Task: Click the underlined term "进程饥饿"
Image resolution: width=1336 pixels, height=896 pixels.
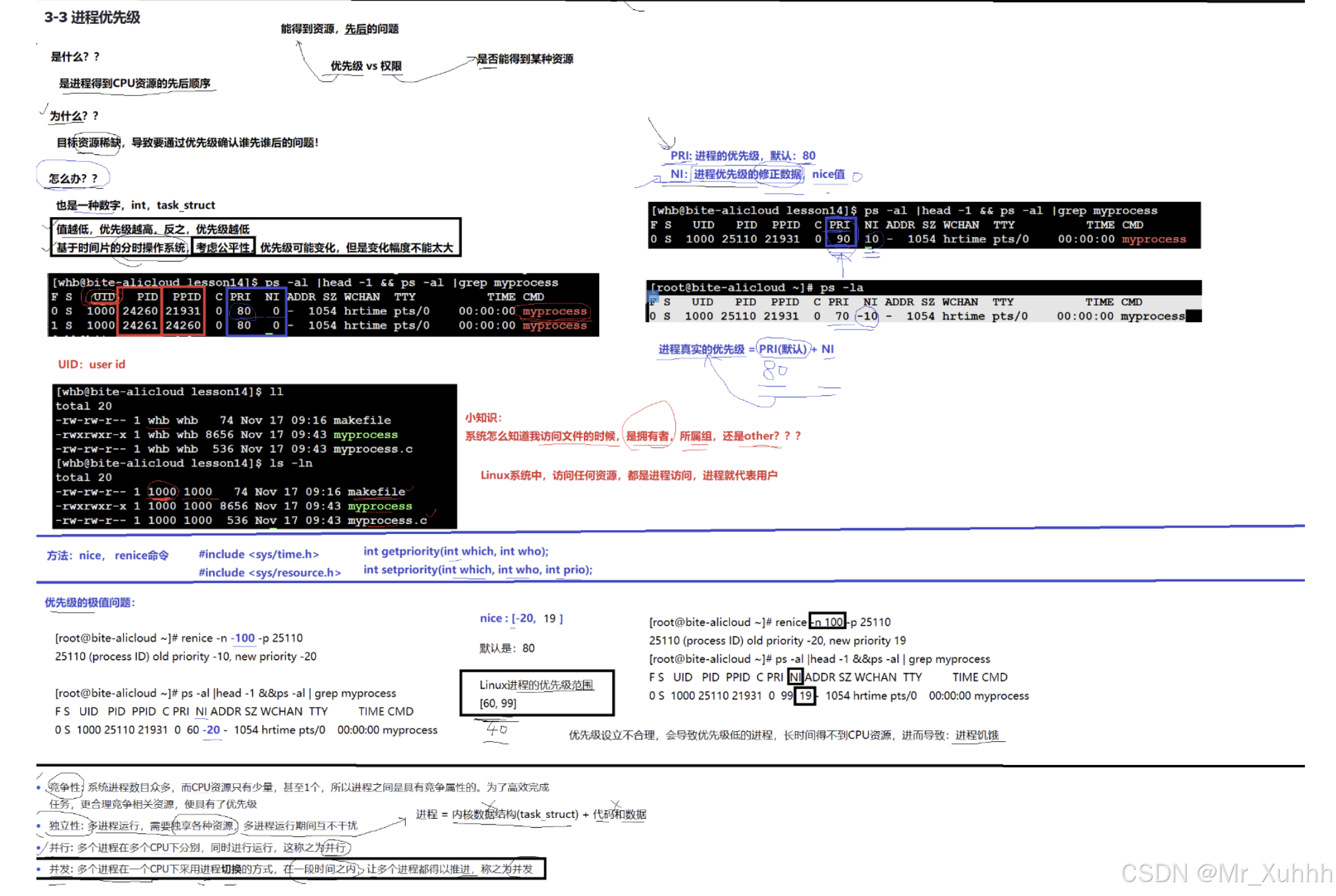Action: coord(977,735)
